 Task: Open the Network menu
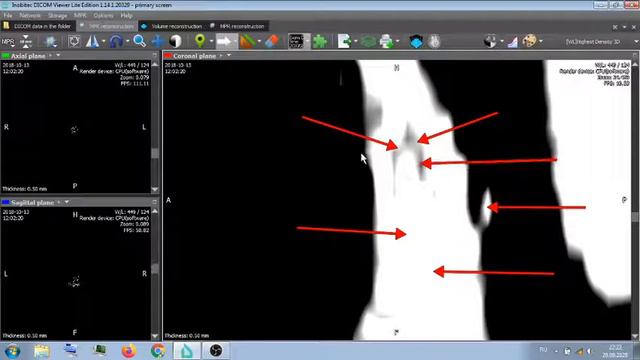30,16
